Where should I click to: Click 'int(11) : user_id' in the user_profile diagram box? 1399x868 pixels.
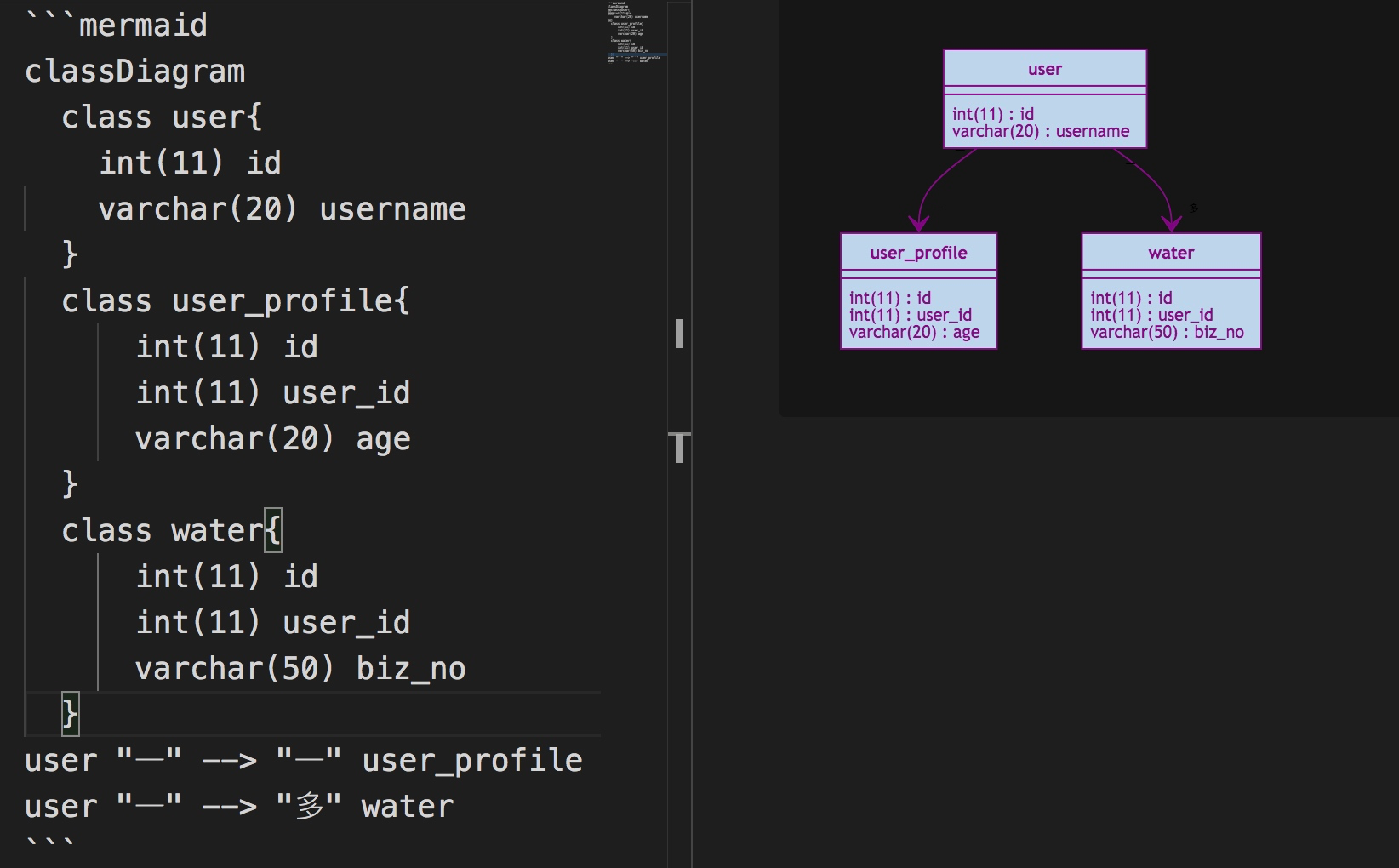[911, 315]
